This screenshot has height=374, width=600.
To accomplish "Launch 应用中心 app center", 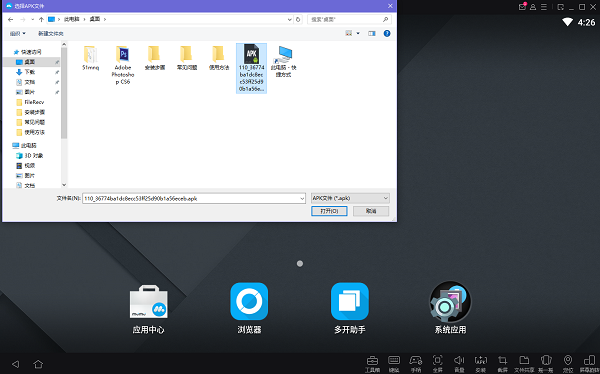I will click(x=148, y=309).
